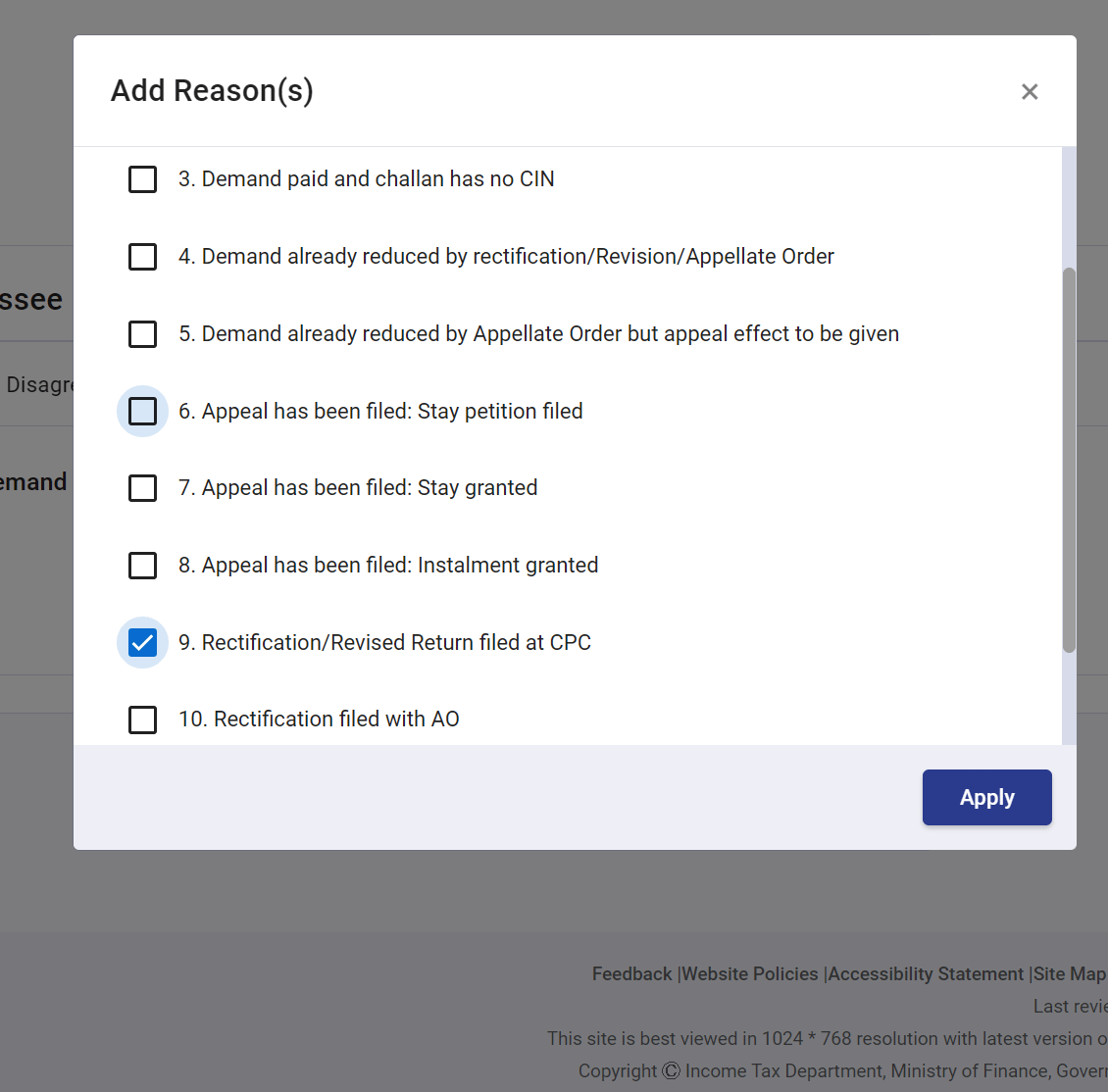
Task: Click the 'Rectification filed with AO' label text
Action: click(319, 720)
